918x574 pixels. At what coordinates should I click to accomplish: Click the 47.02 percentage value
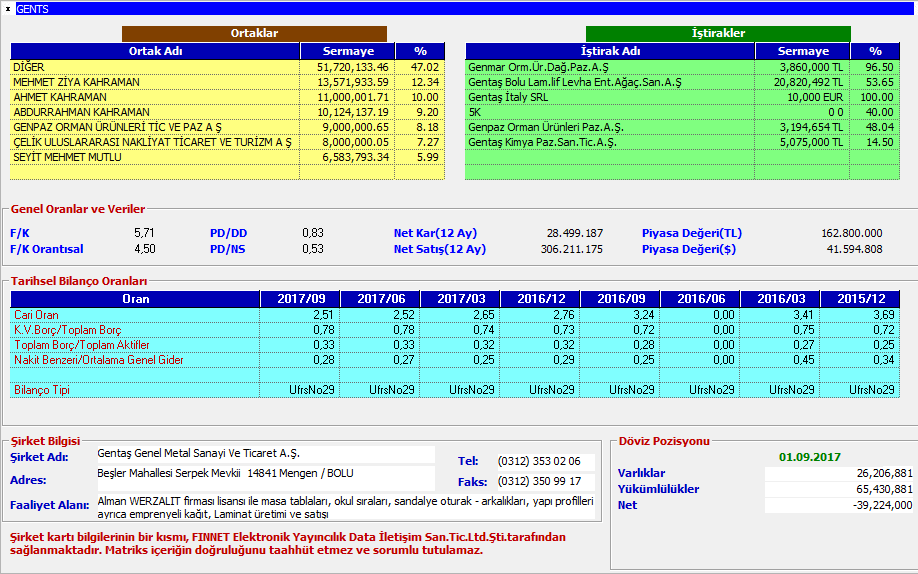pos(424,67)
